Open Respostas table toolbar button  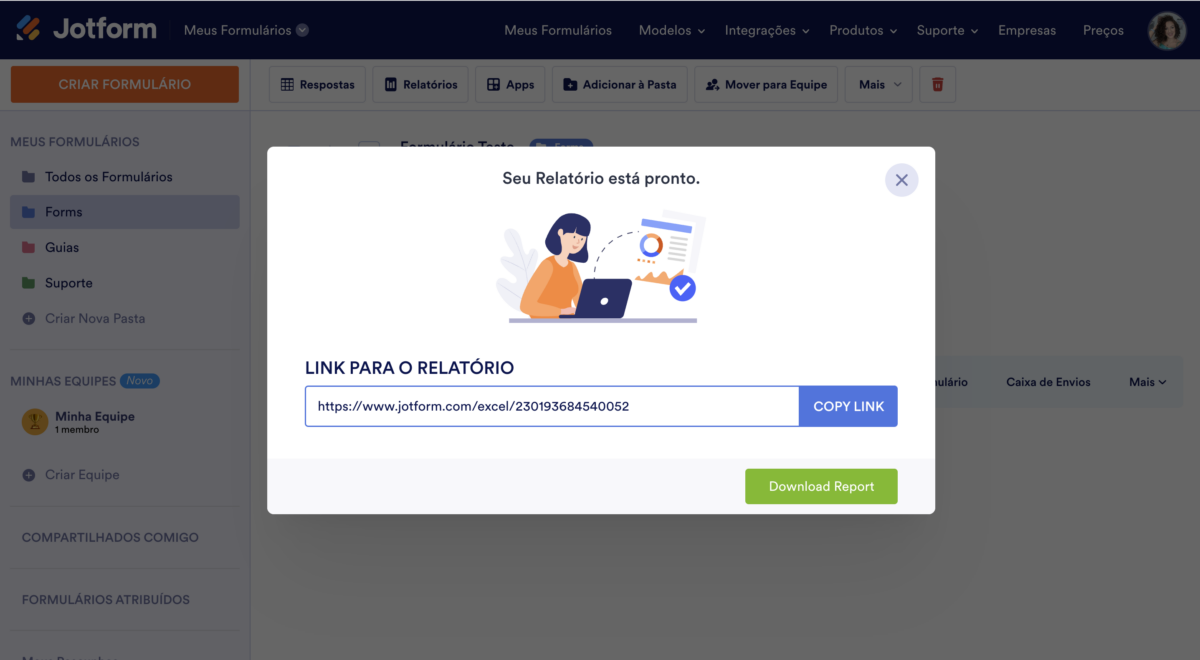point(317,85)
